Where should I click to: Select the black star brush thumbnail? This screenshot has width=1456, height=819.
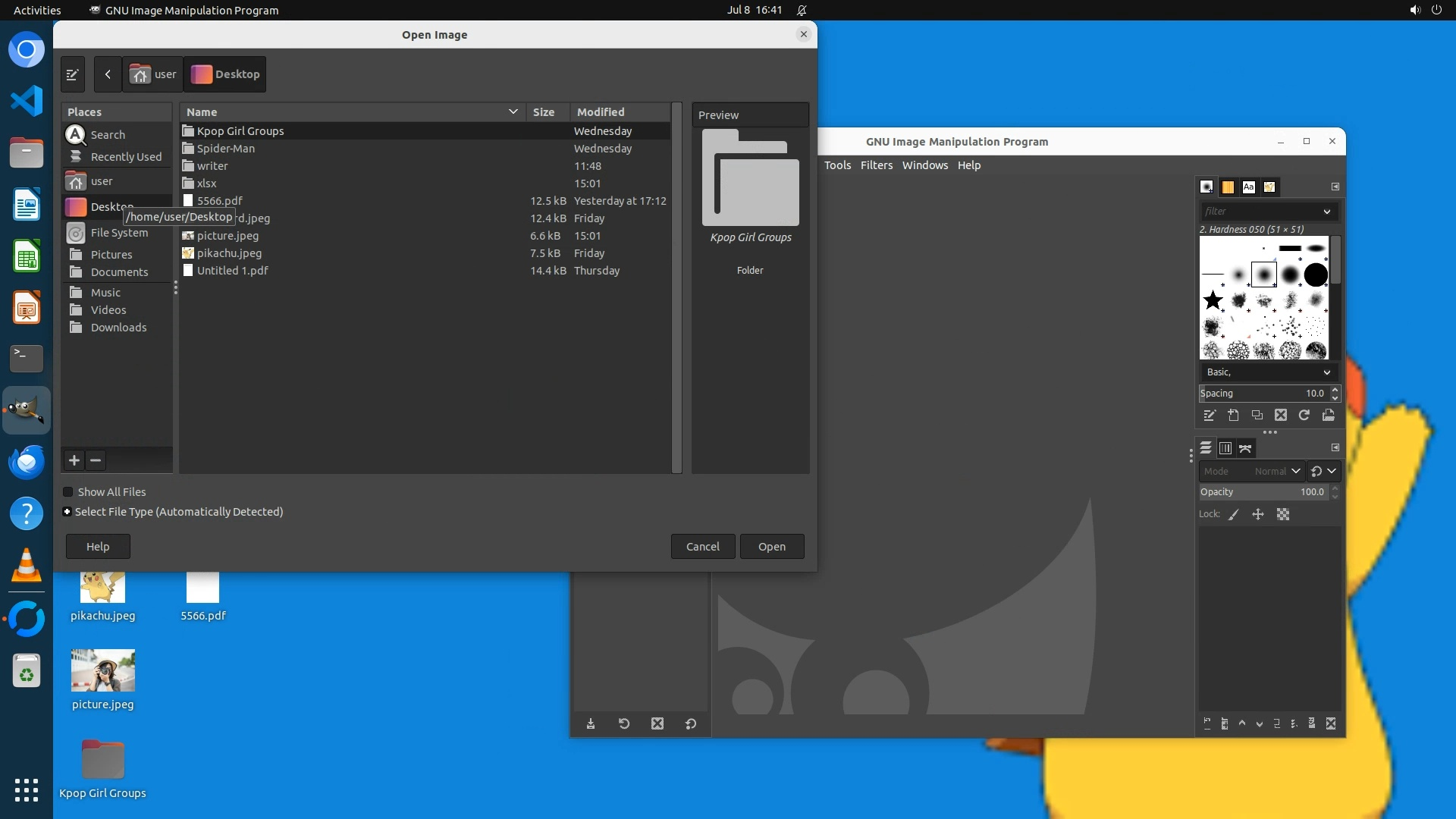(x=1213, y=300)
